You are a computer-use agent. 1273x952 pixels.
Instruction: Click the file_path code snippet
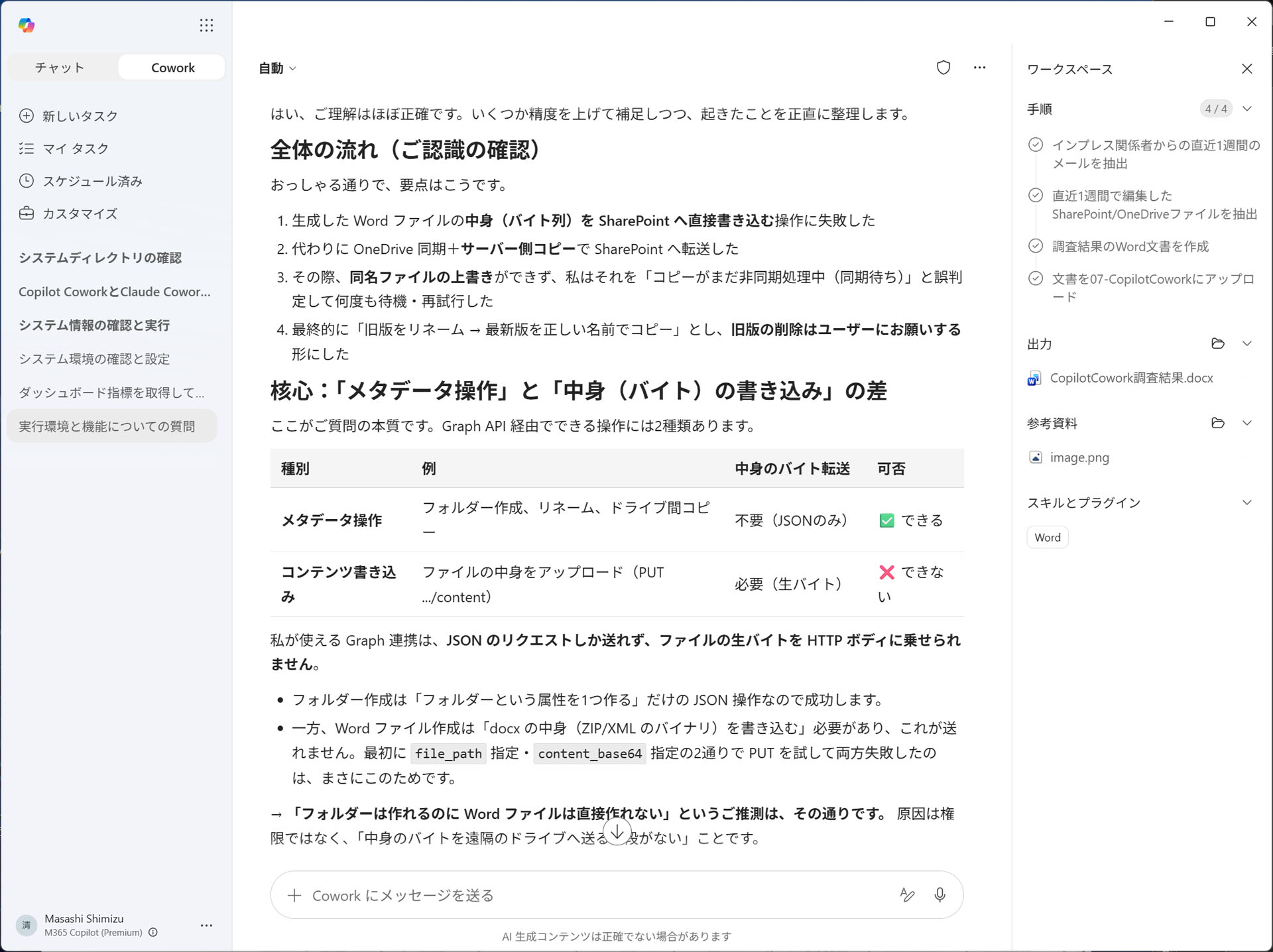(x=448, y=754)
